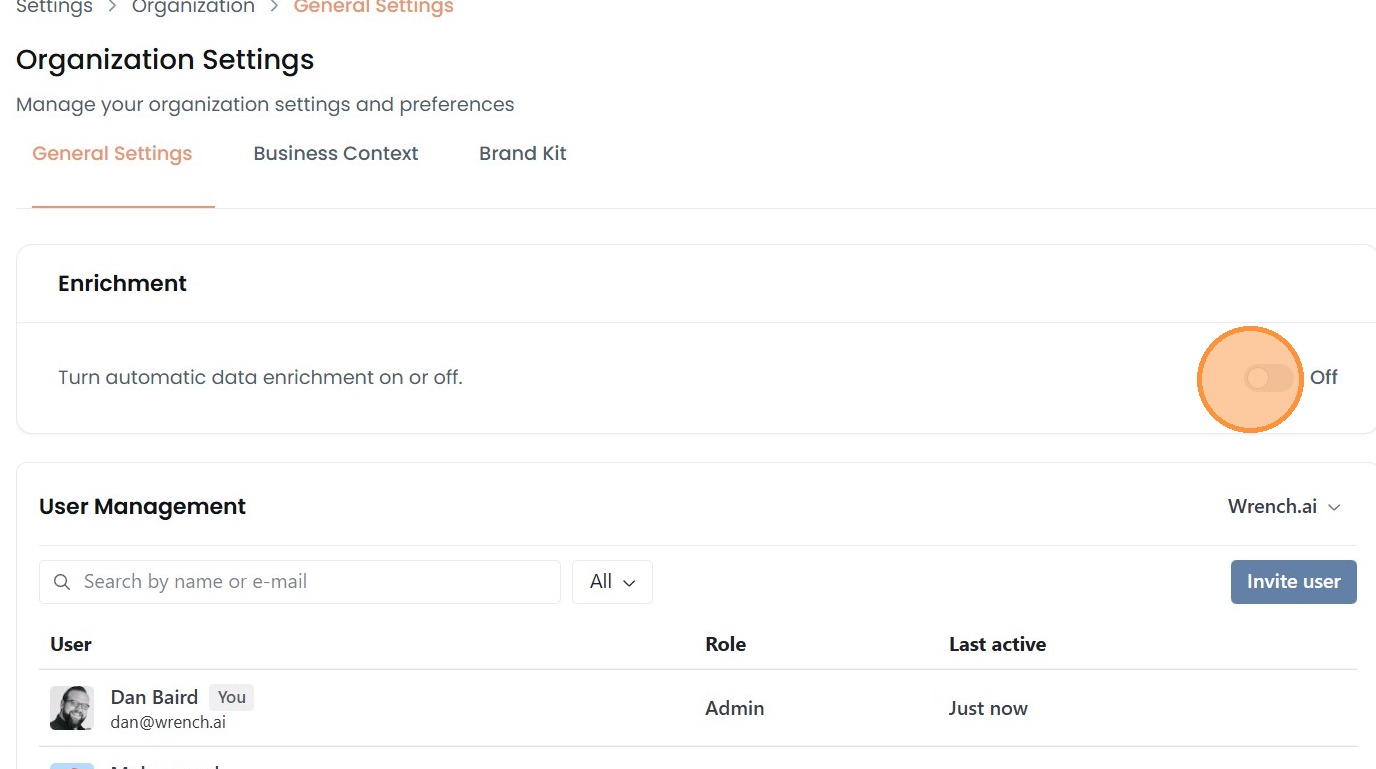
Task: Click the User column header
Action: point(71,645)
